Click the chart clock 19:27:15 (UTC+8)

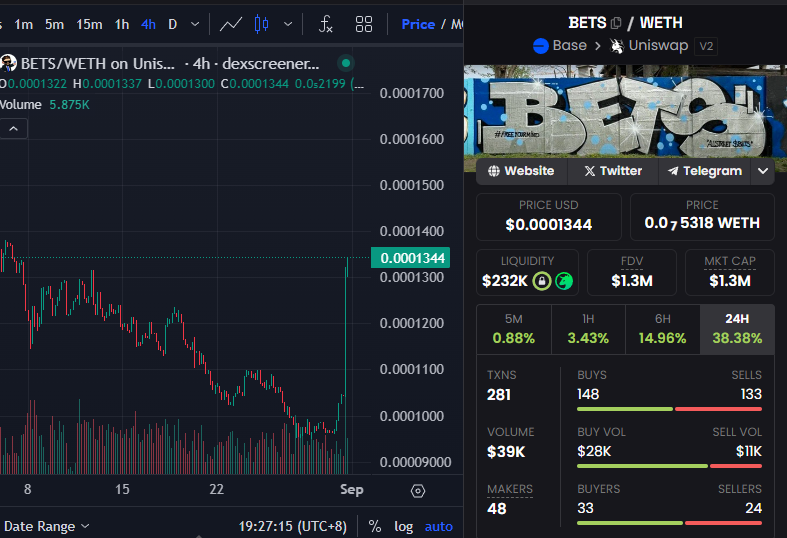pyautogui.click(x=293, y=526)
